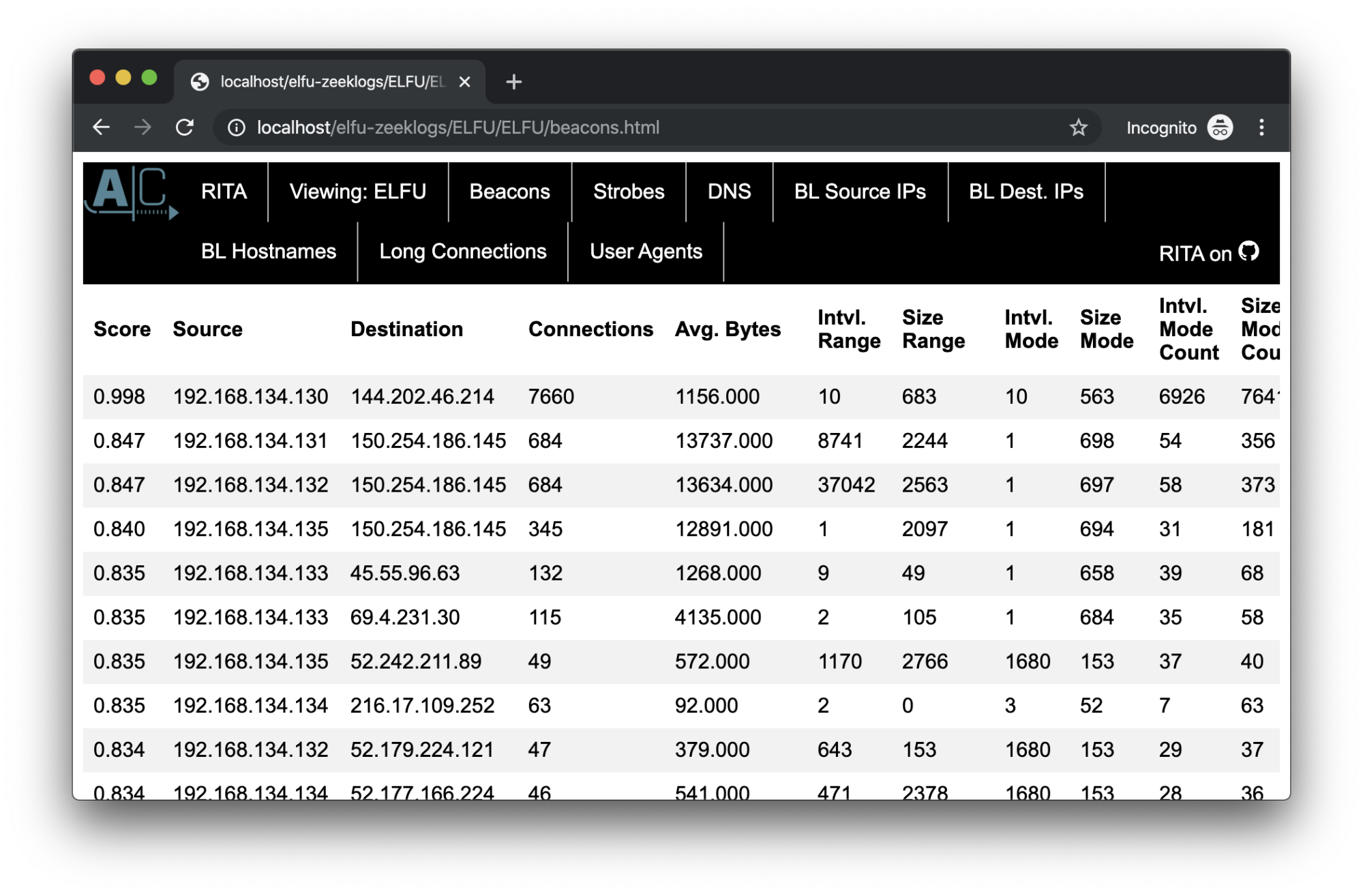Click avg bytes 379.000

click(713, 750)
